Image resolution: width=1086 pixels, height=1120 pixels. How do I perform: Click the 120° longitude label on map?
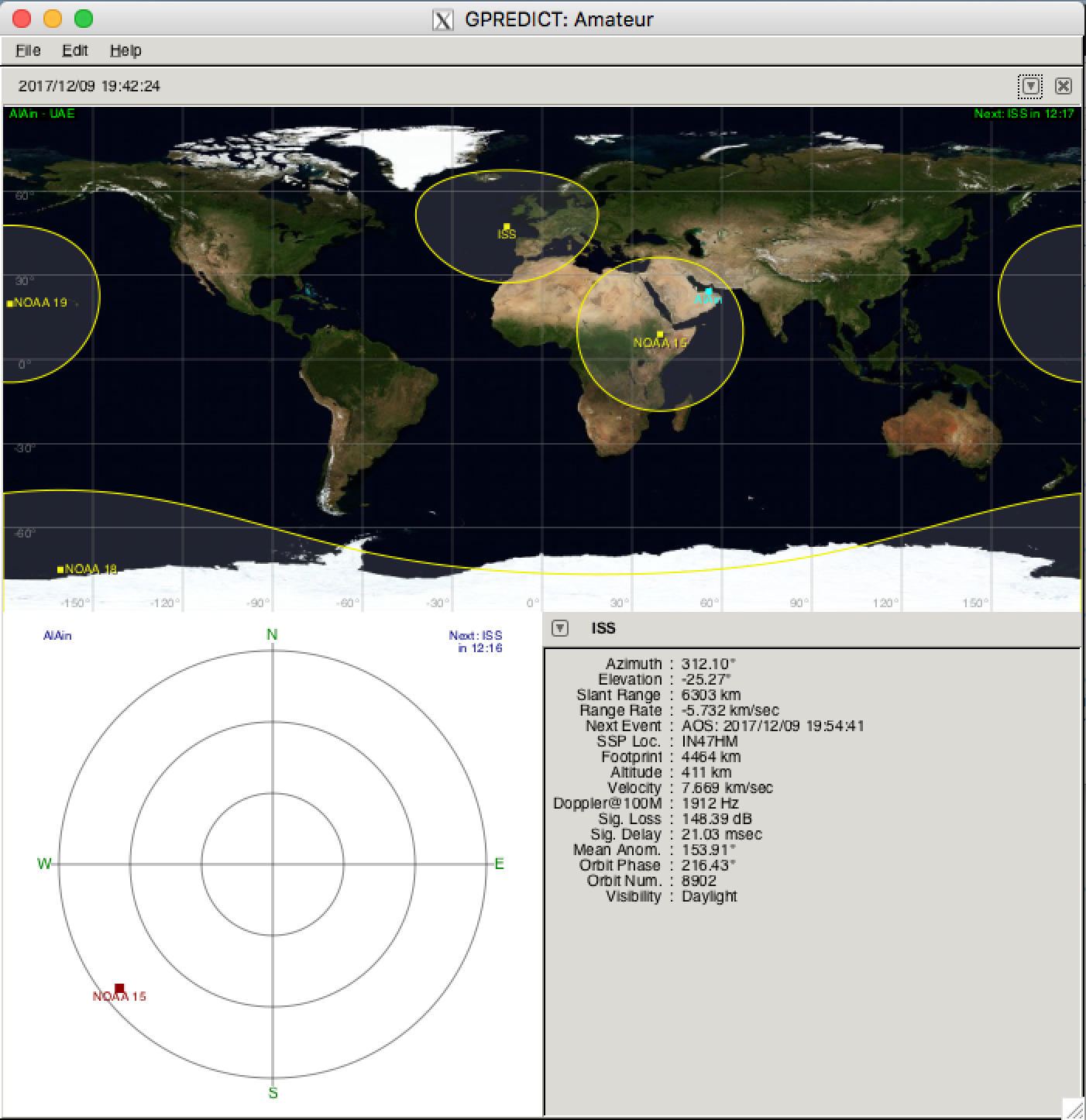(x=886, y=603)
